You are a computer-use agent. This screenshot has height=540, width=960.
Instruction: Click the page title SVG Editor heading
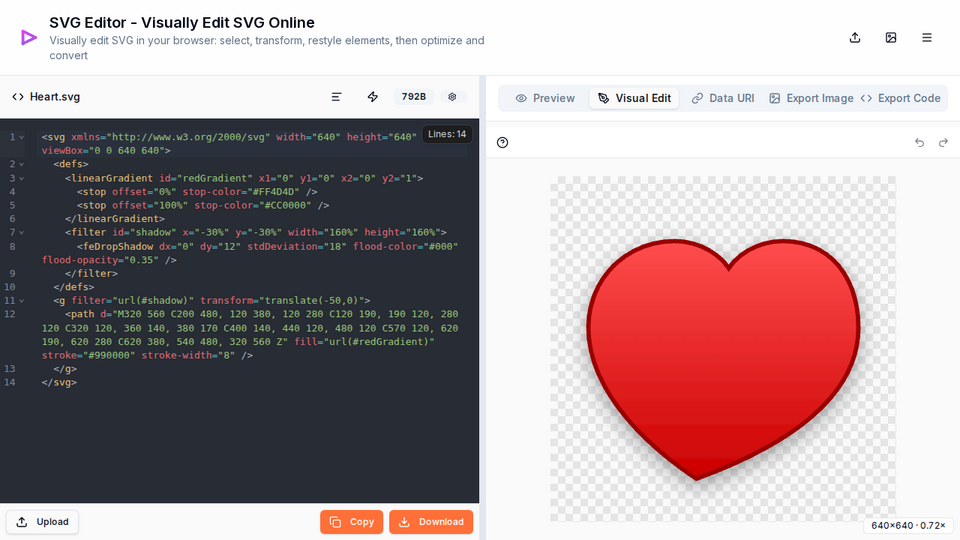[x=182, y=23]
